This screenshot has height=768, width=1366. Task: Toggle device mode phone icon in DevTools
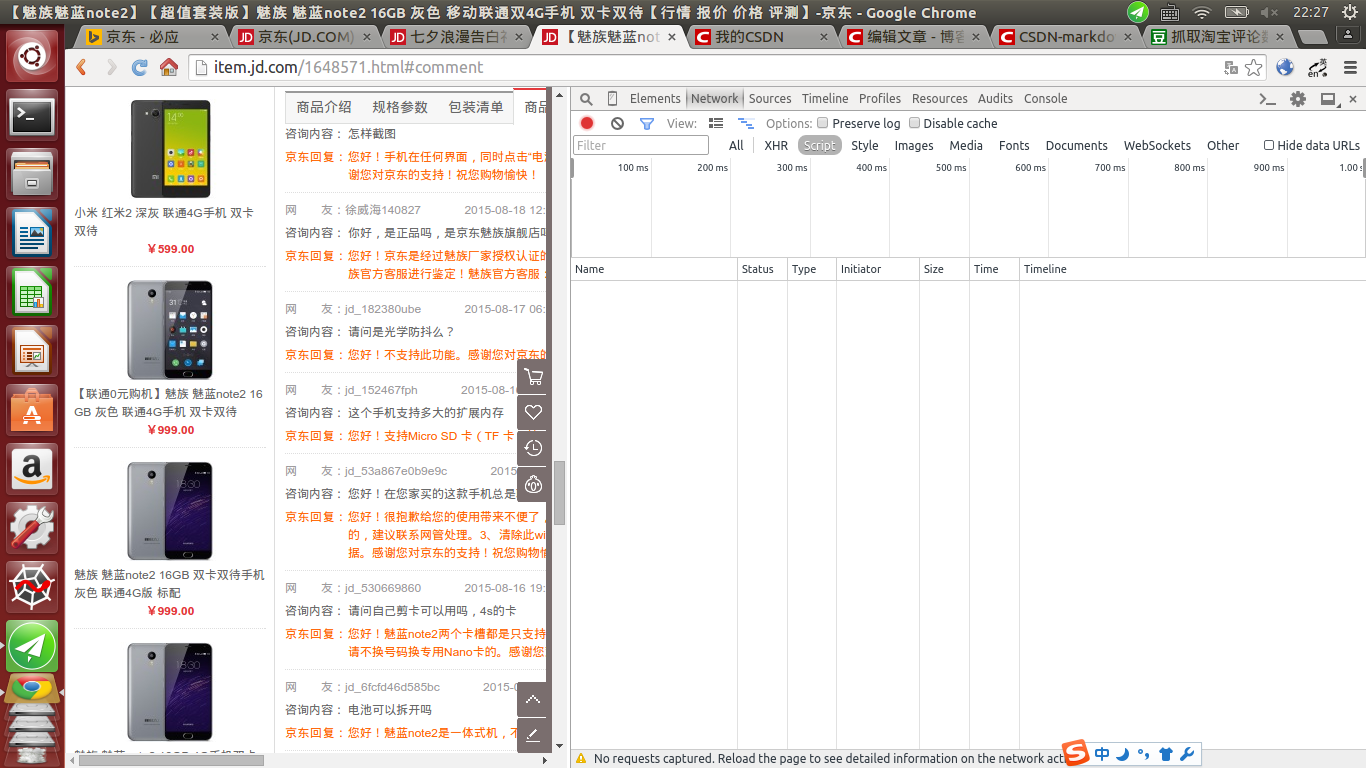pyautogui.click(x=612, y=99)
